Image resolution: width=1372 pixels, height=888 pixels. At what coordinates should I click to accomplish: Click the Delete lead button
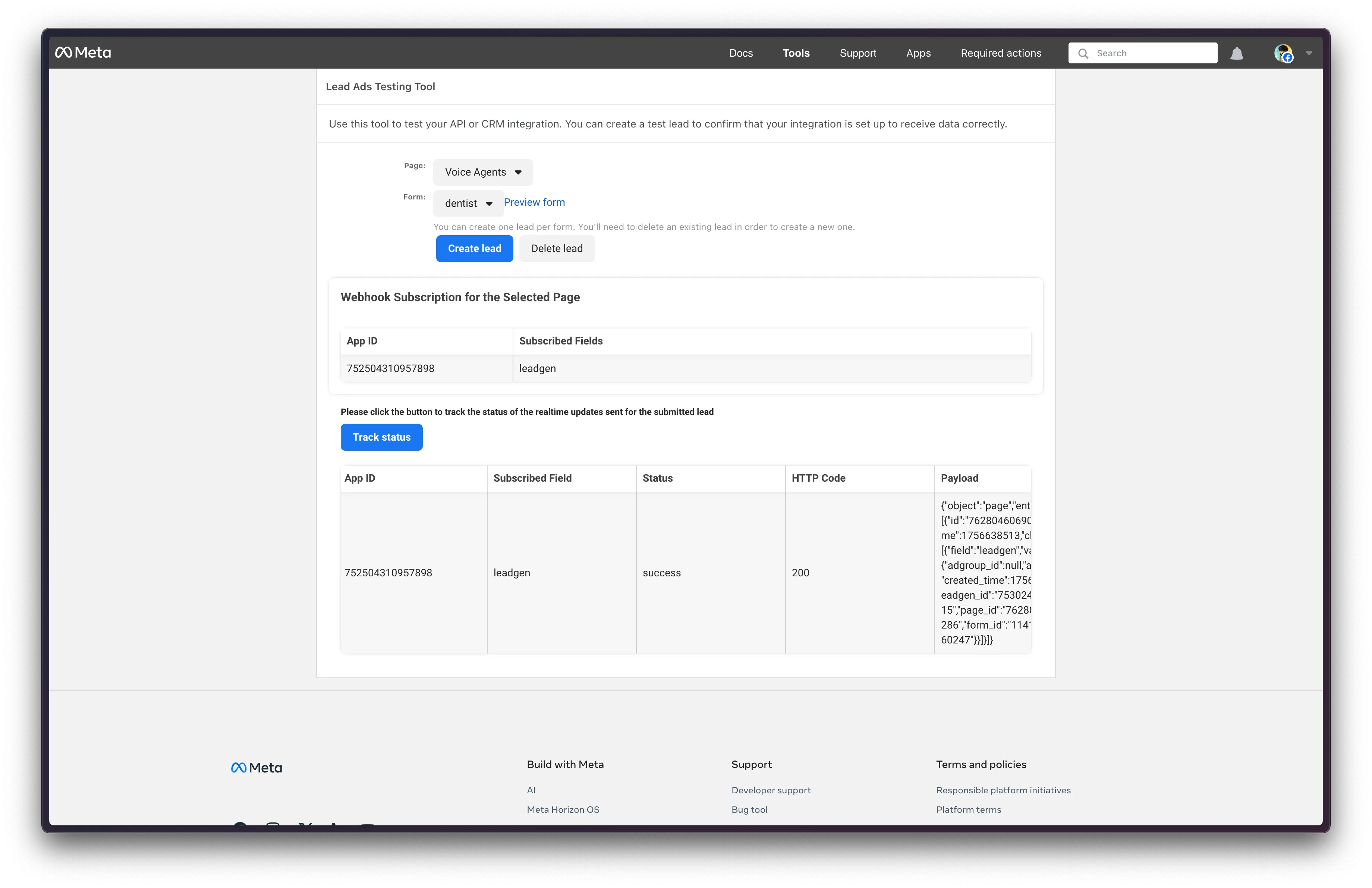click(x=557, y=248)
